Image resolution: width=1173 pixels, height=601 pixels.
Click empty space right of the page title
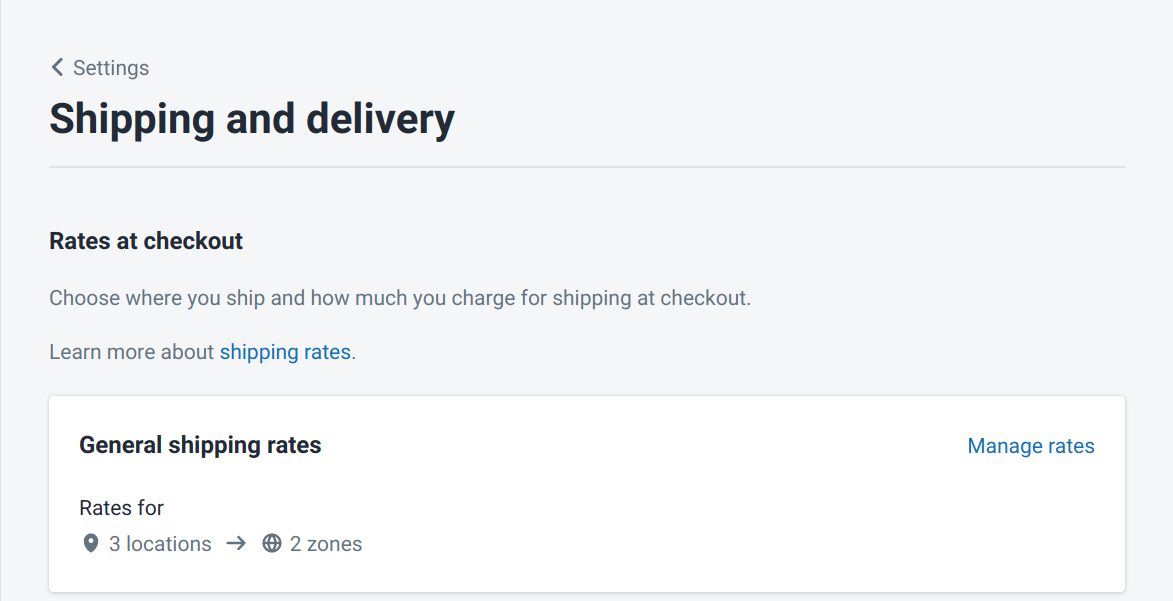[x=800, y=119]
